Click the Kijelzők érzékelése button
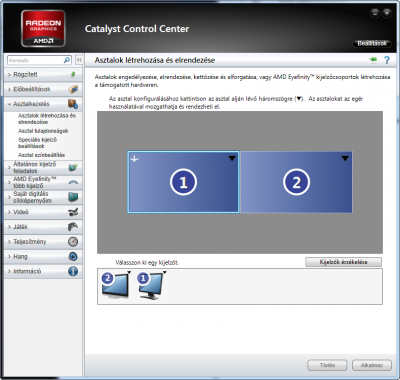This screenshot has height=380, width=400. click(343, 262)
